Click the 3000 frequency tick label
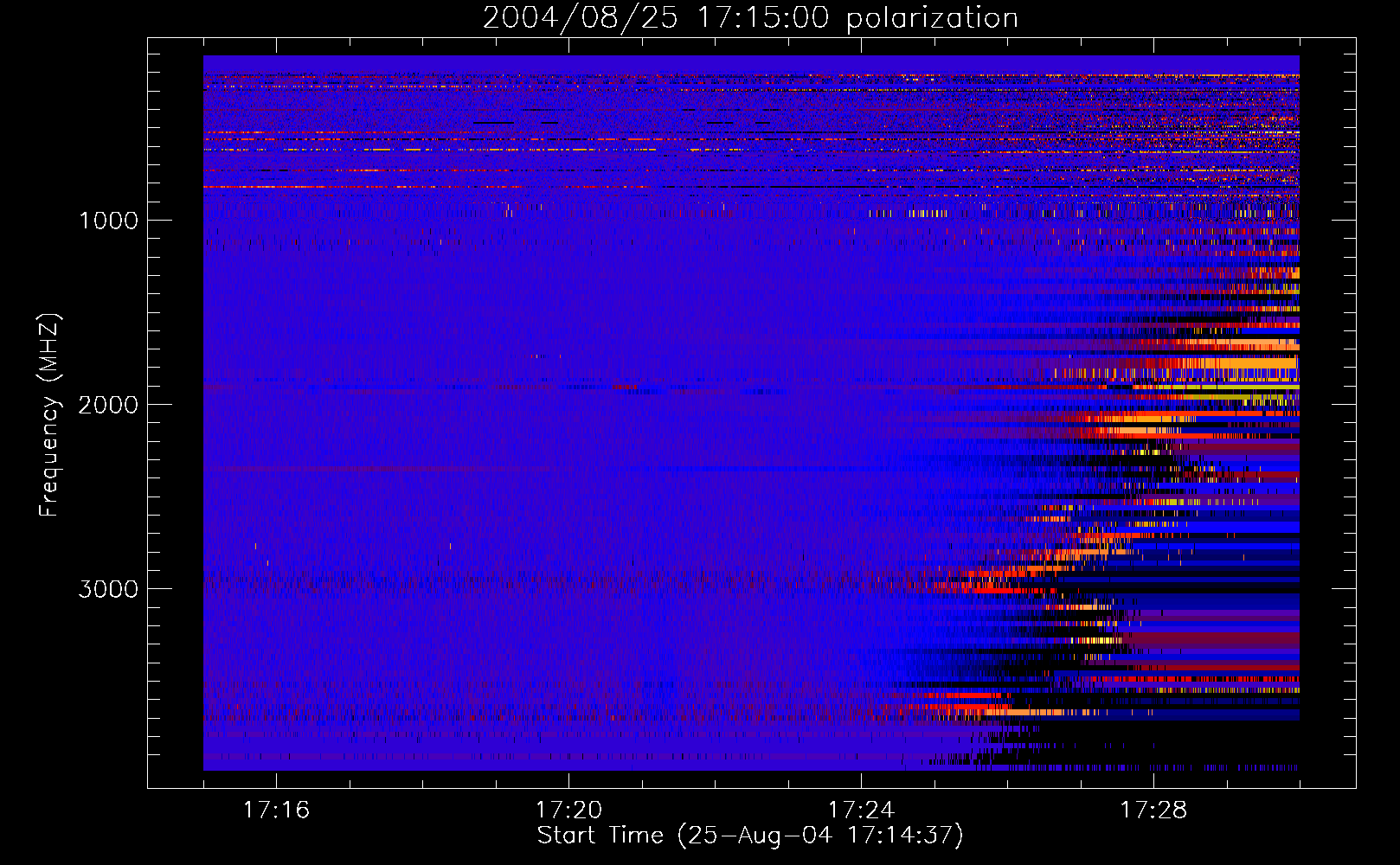 [108, 589]
